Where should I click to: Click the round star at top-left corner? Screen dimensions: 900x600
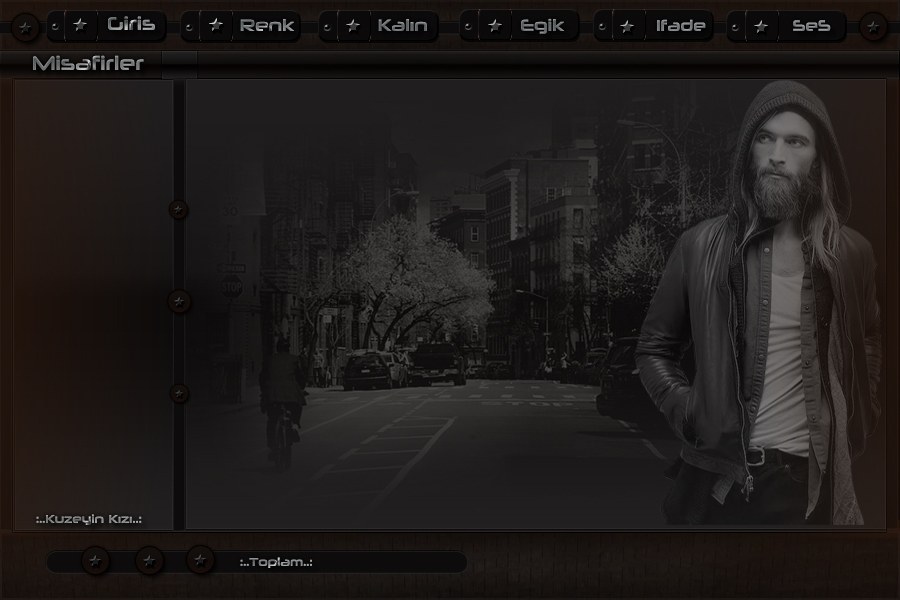(26, 27)
